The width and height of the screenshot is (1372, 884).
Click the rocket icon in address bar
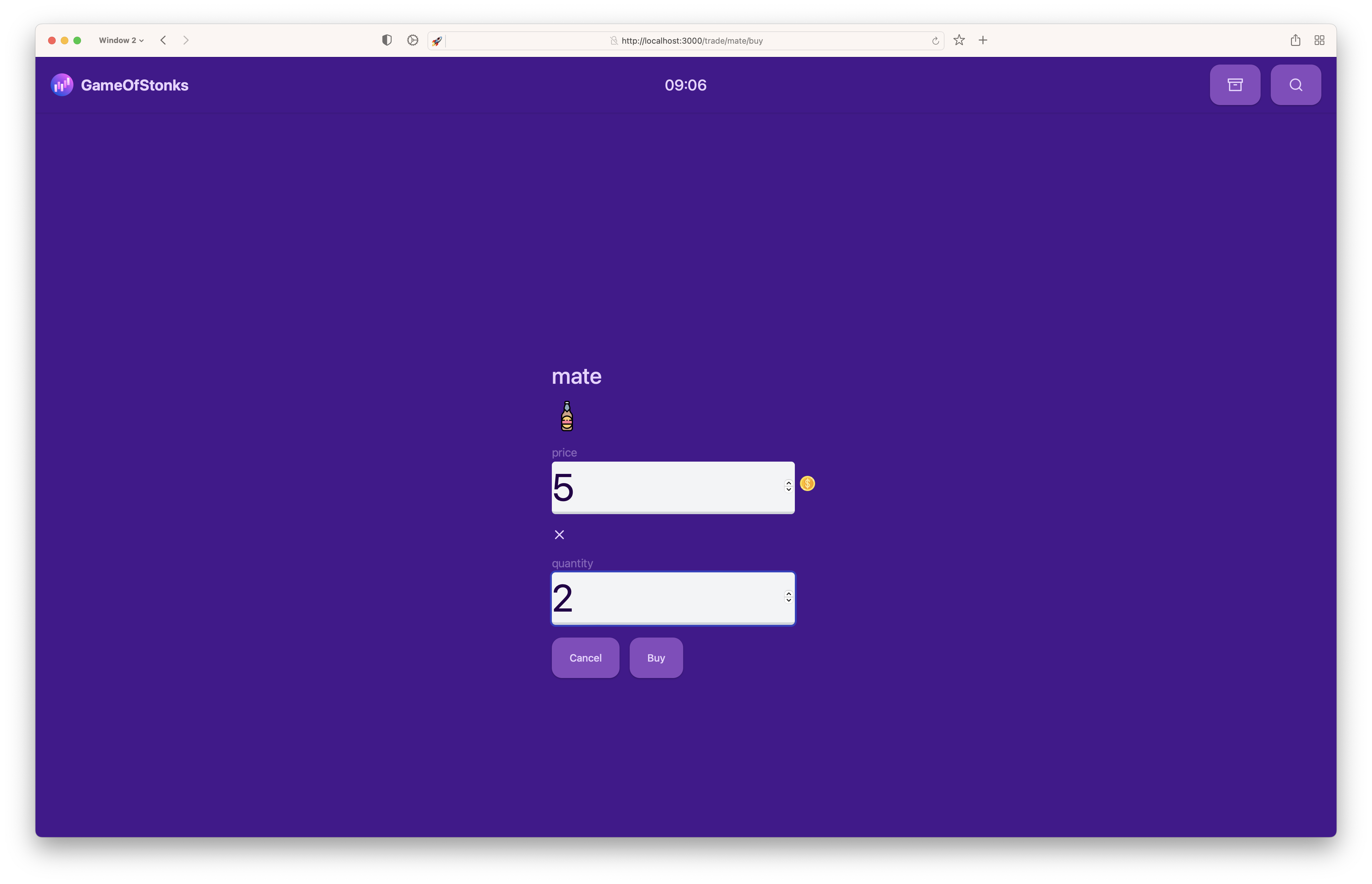(437, 41)
